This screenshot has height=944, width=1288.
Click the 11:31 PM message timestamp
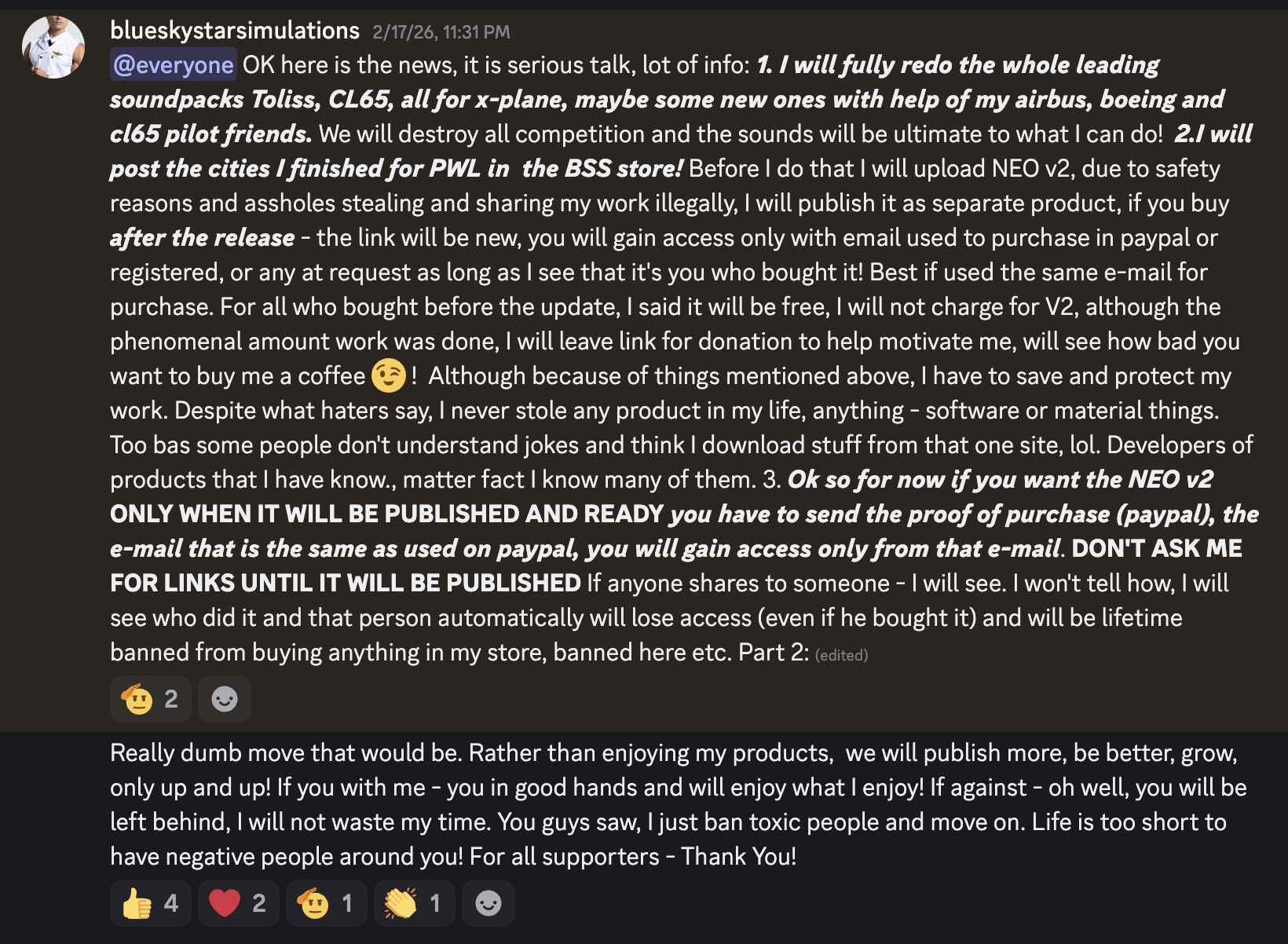pyautogui.click(x=441, y=32)
